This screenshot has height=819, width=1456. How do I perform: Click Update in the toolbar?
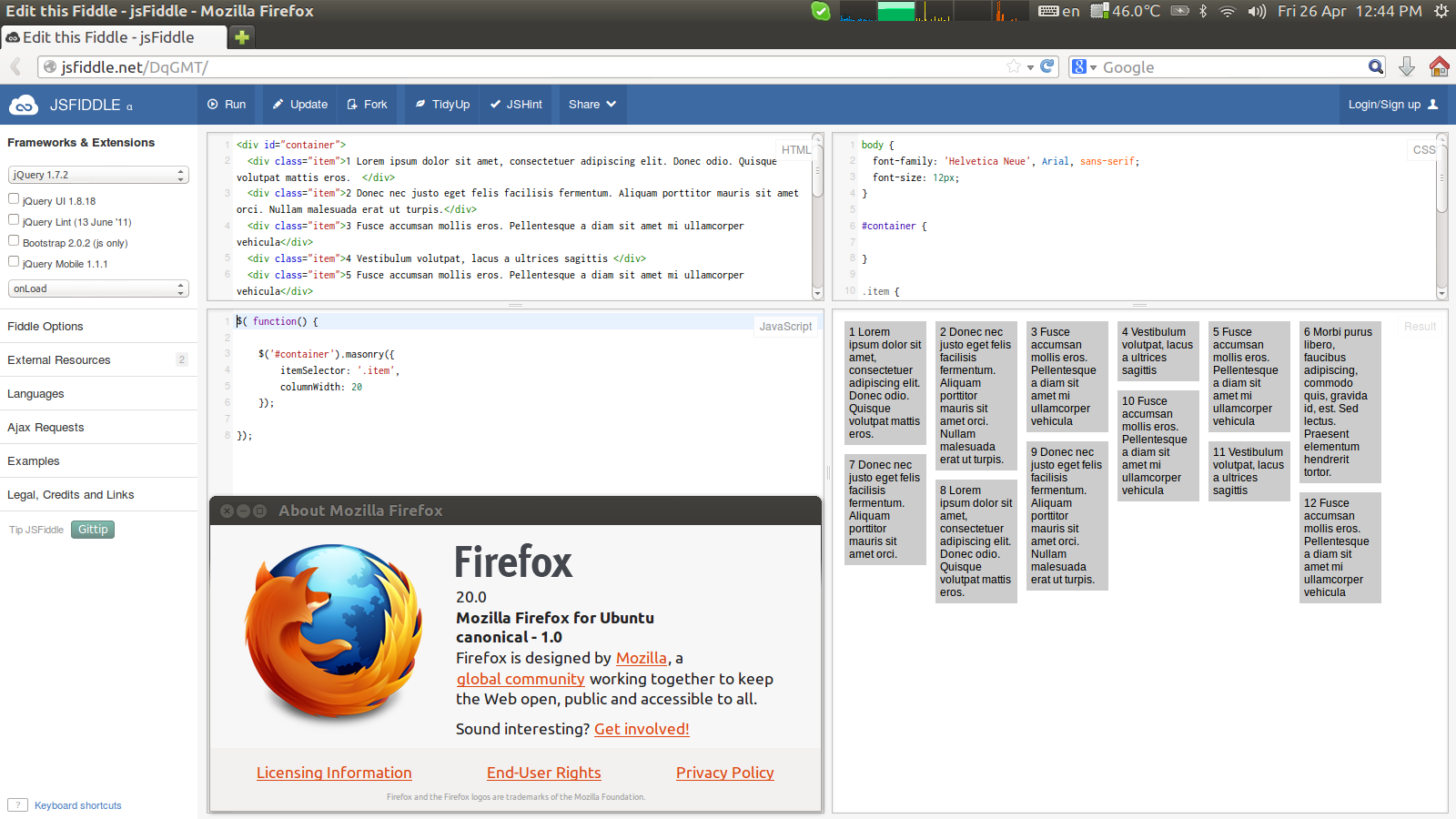pos(300,105)
